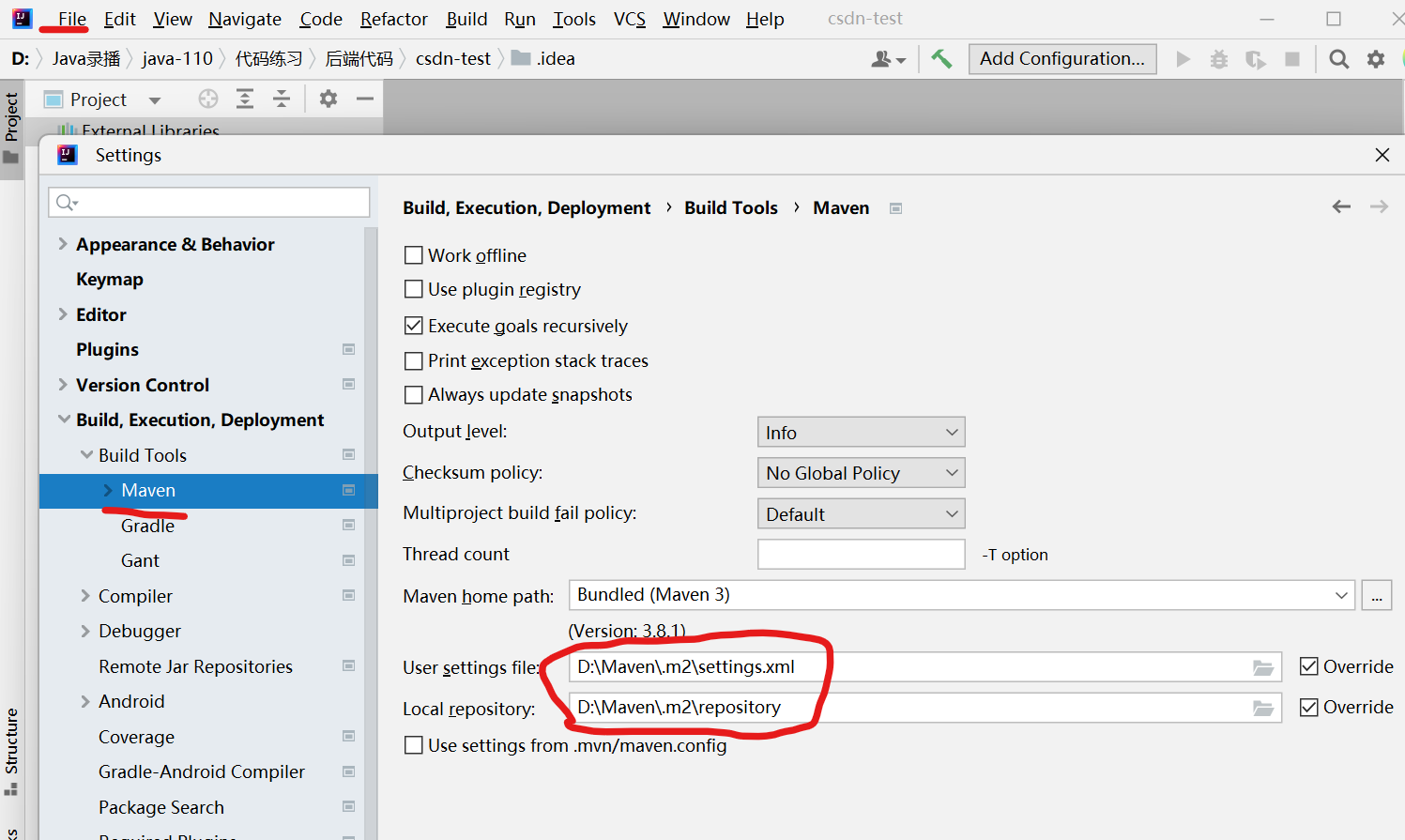Go back in Settings navigation

click(1341, 206)
